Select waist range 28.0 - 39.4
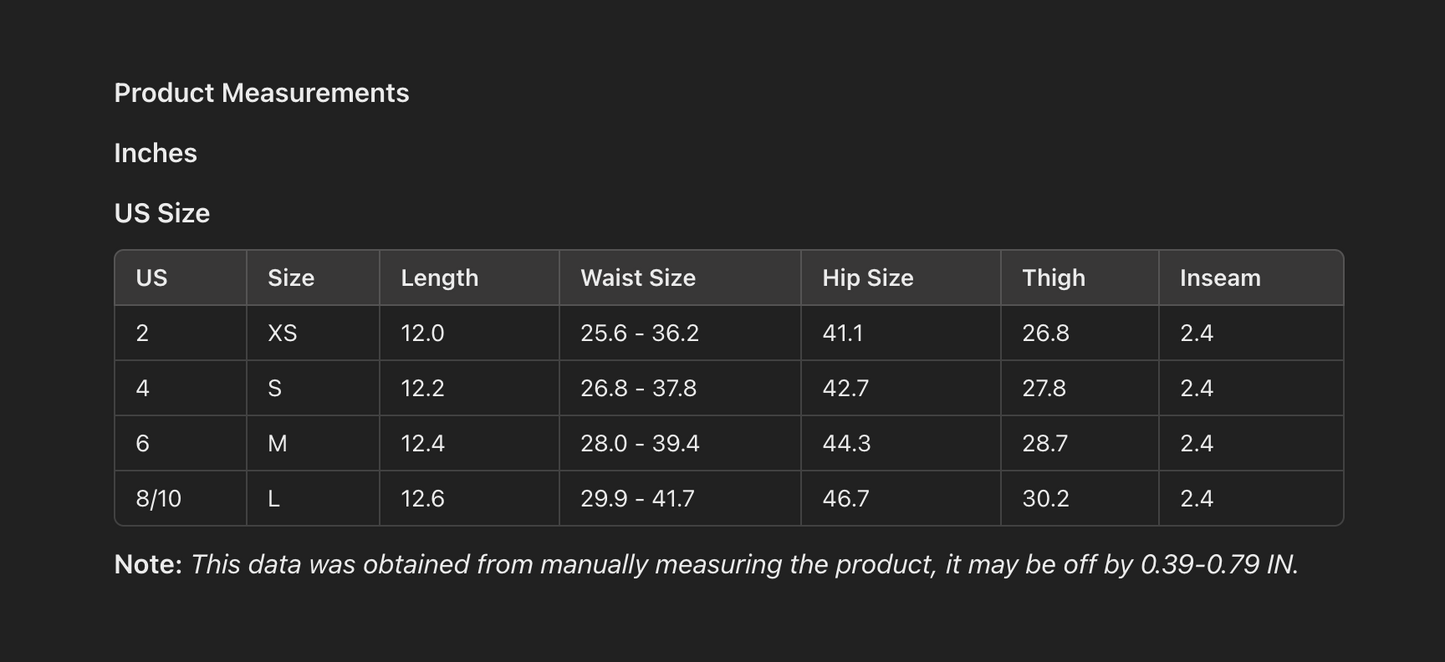Screen dimensions: 1445x662 (x=639, y=443)
